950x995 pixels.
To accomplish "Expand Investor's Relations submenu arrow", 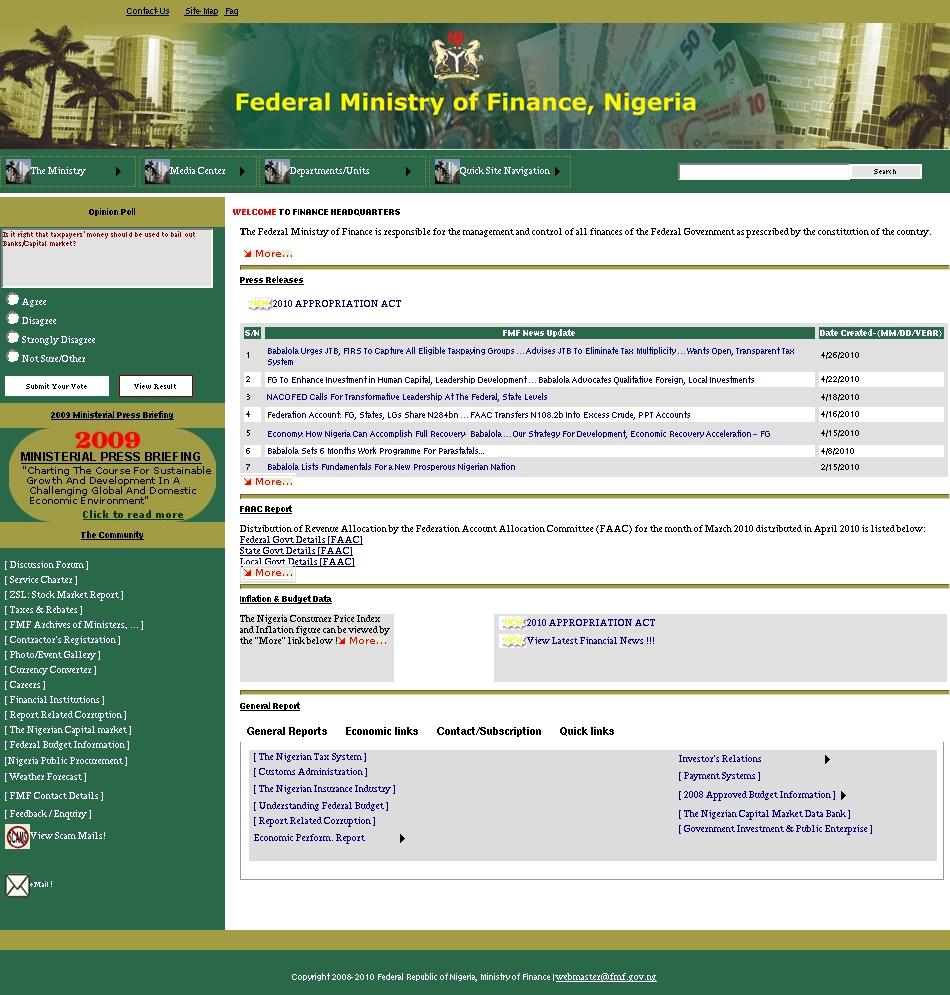I will (x=827, y=760).
